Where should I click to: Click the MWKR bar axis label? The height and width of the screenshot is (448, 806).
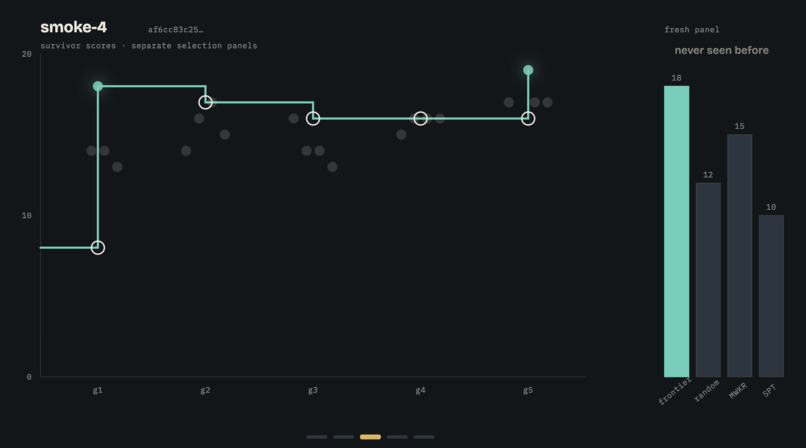738,390
